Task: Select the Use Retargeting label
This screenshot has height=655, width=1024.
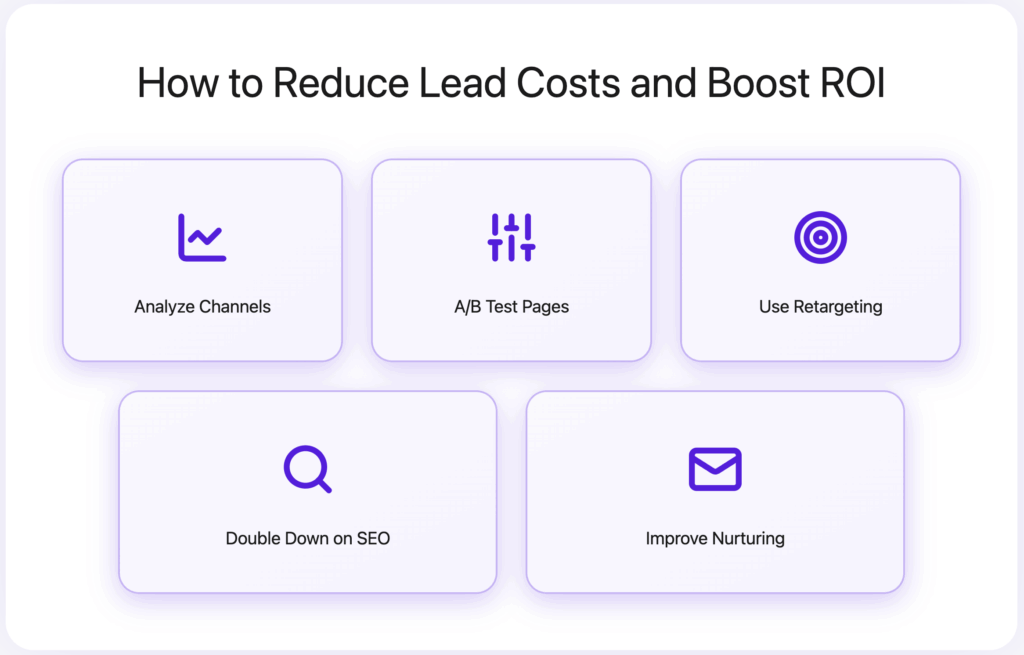Action: click(820, 307)
